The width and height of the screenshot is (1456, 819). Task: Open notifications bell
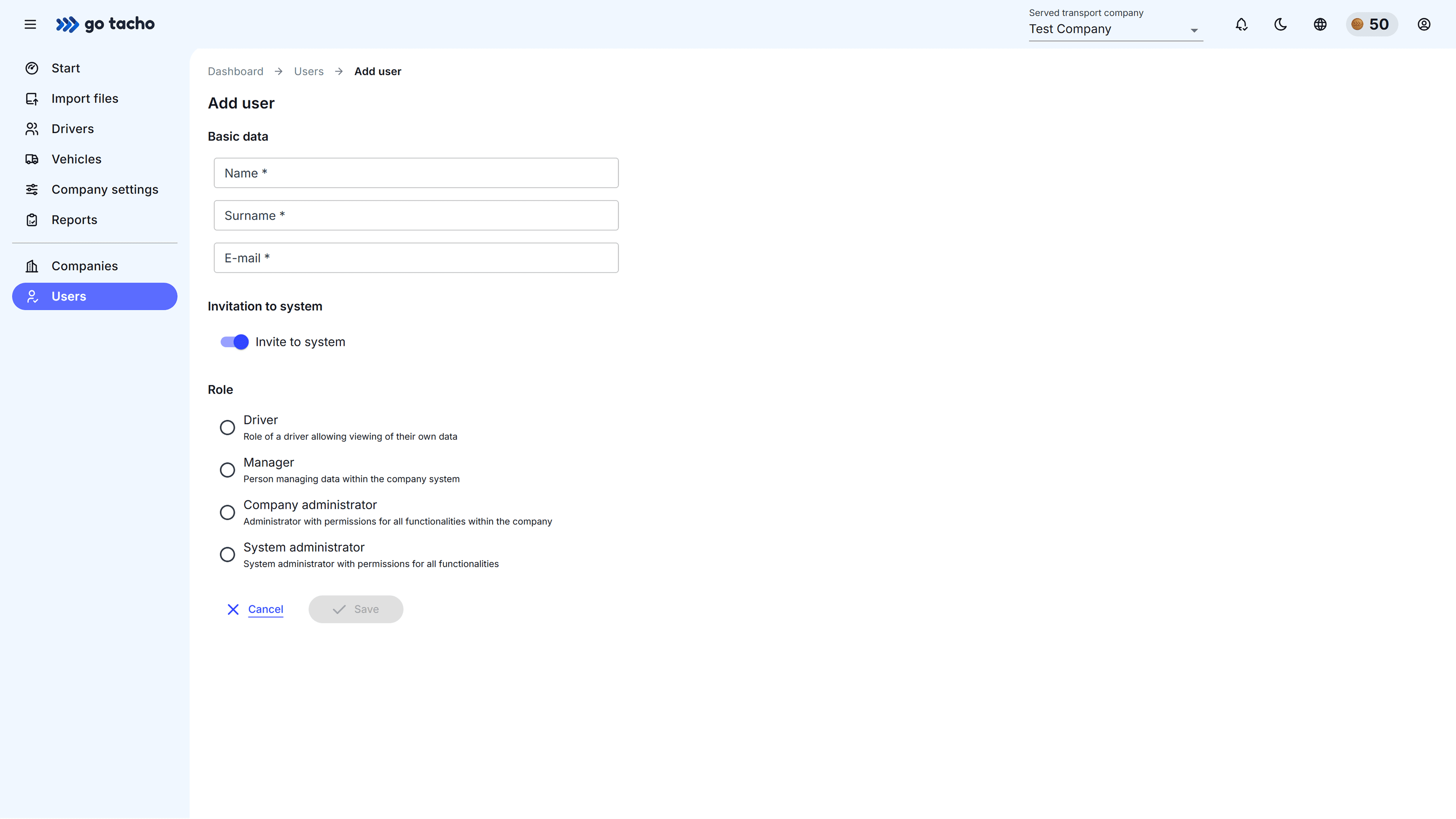pos(1241,24)
